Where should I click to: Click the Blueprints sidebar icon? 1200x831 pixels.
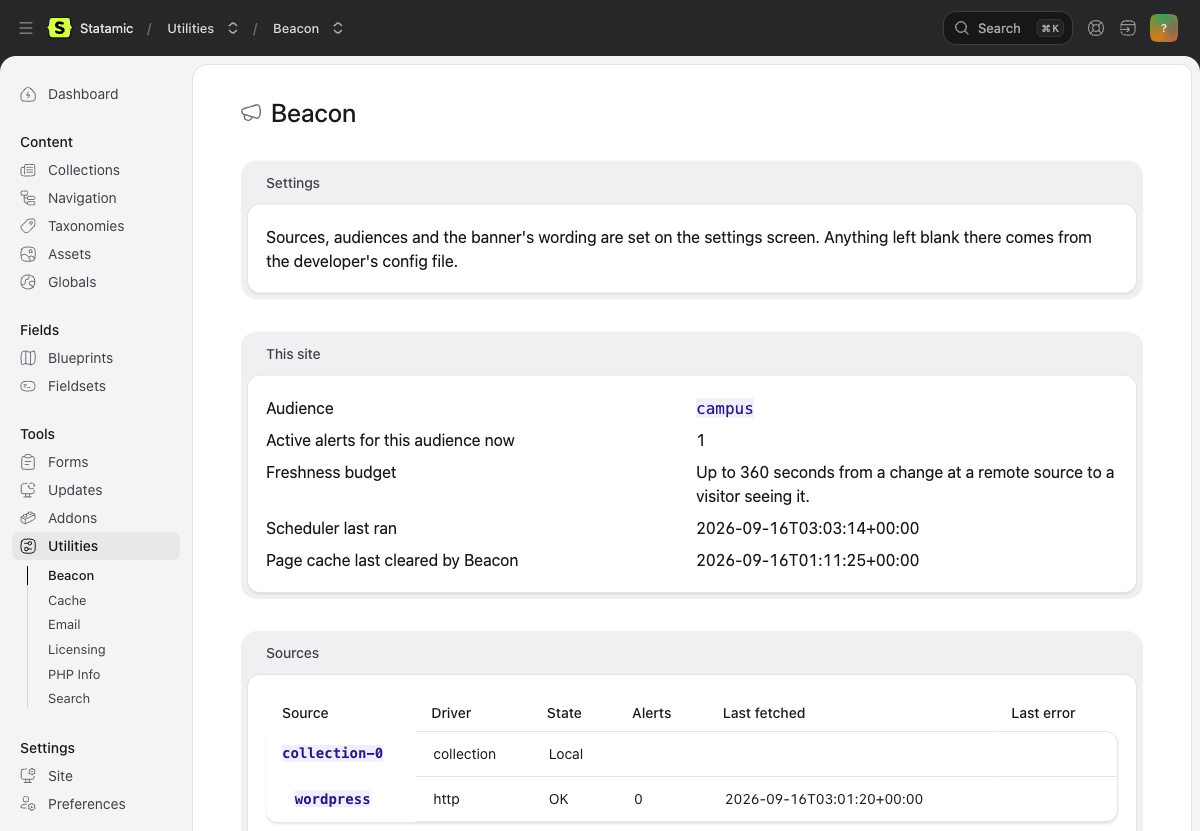point(28,358)
